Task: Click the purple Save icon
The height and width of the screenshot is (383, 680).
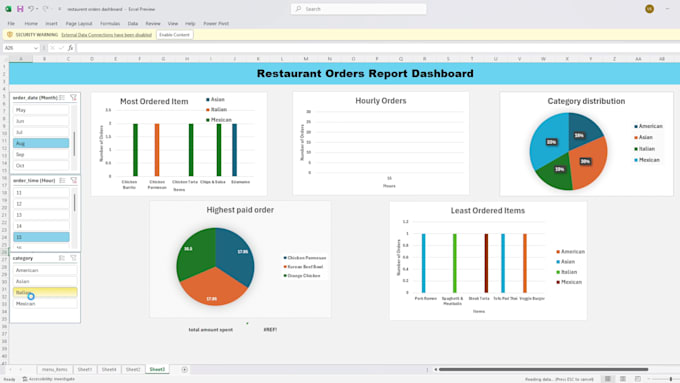Action: (20, 9)
